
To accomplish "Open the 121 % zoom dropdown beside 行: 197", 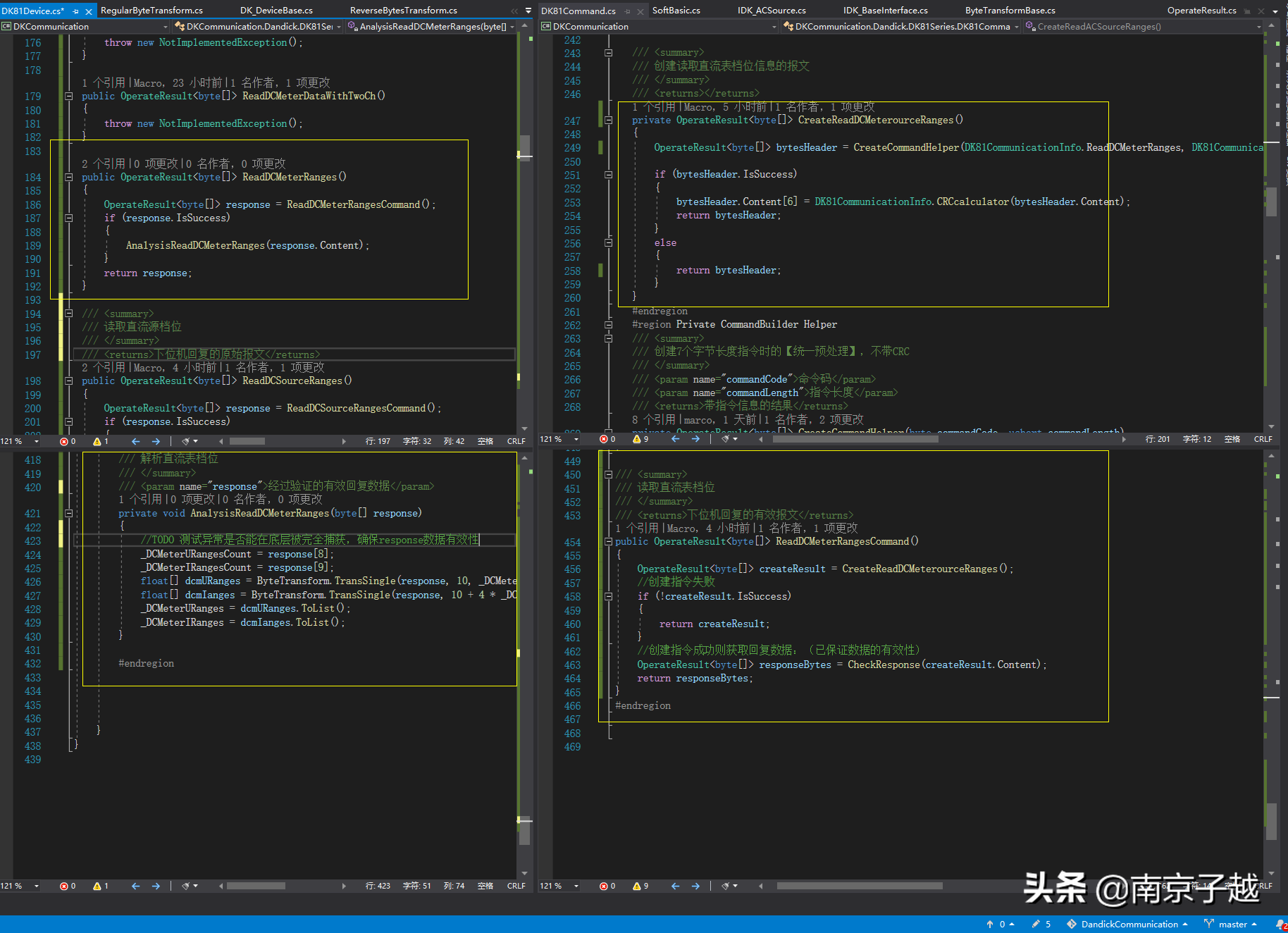I will point(37,441).
